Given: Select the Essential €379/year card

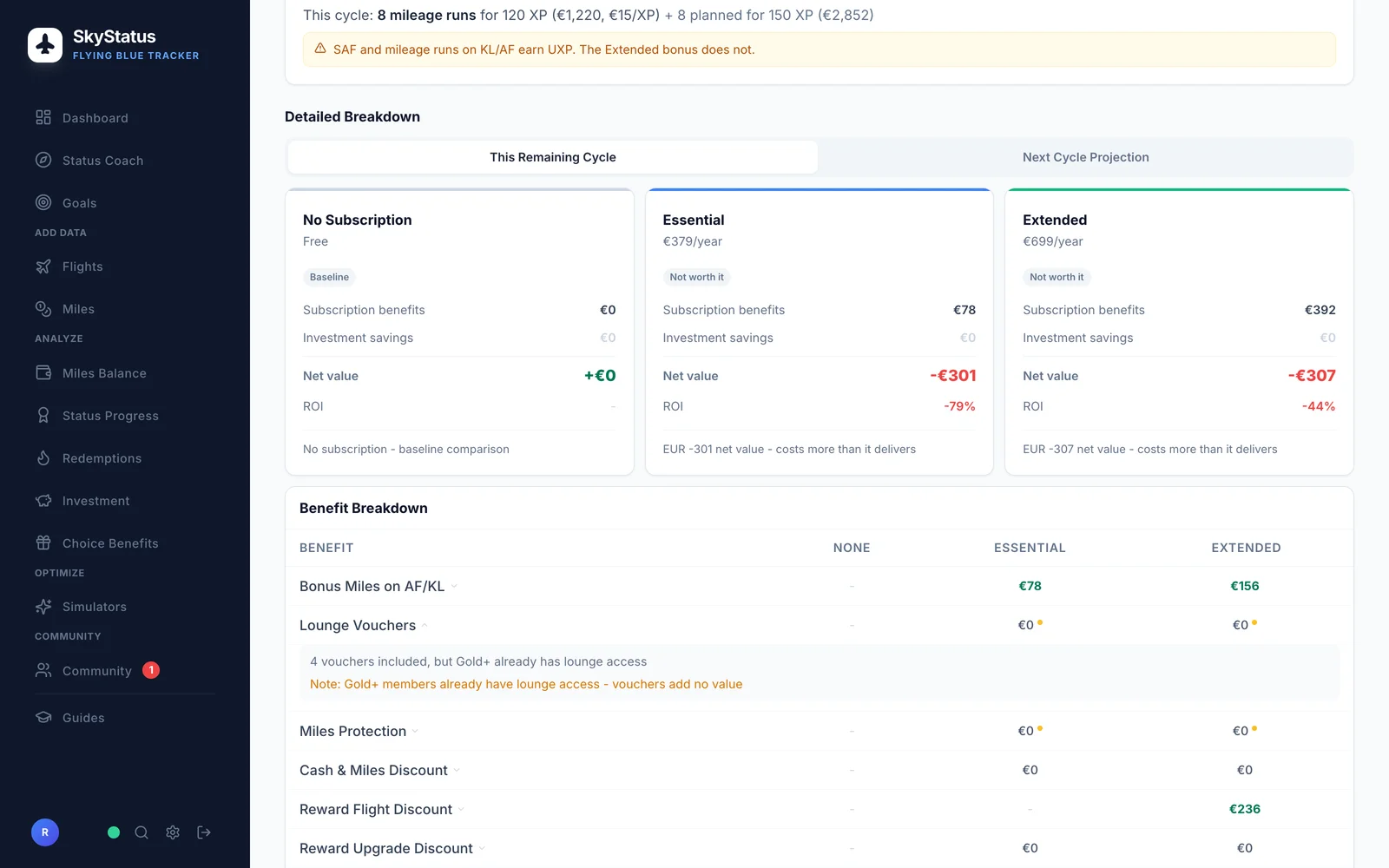Looking at the screenshot, I should coord(820,332).
